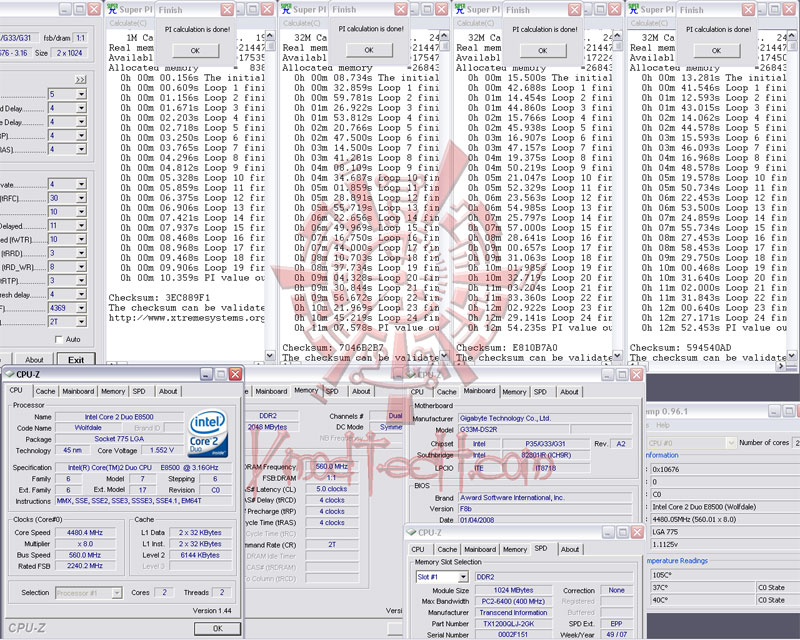This screenshot has height=640, width=800.
Task: Click scroll-down arrow in Super PI window with checksum 7046B2B7
Action: point(444,355)
